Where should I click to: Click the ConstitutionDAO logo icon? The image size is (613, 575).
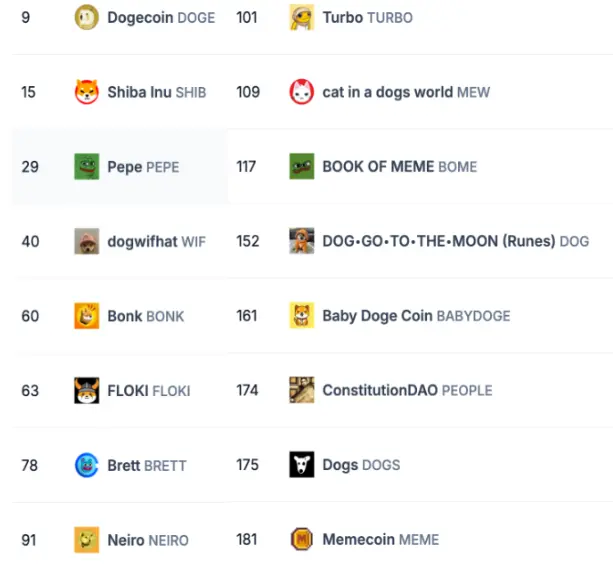click(x=302, y=390)
